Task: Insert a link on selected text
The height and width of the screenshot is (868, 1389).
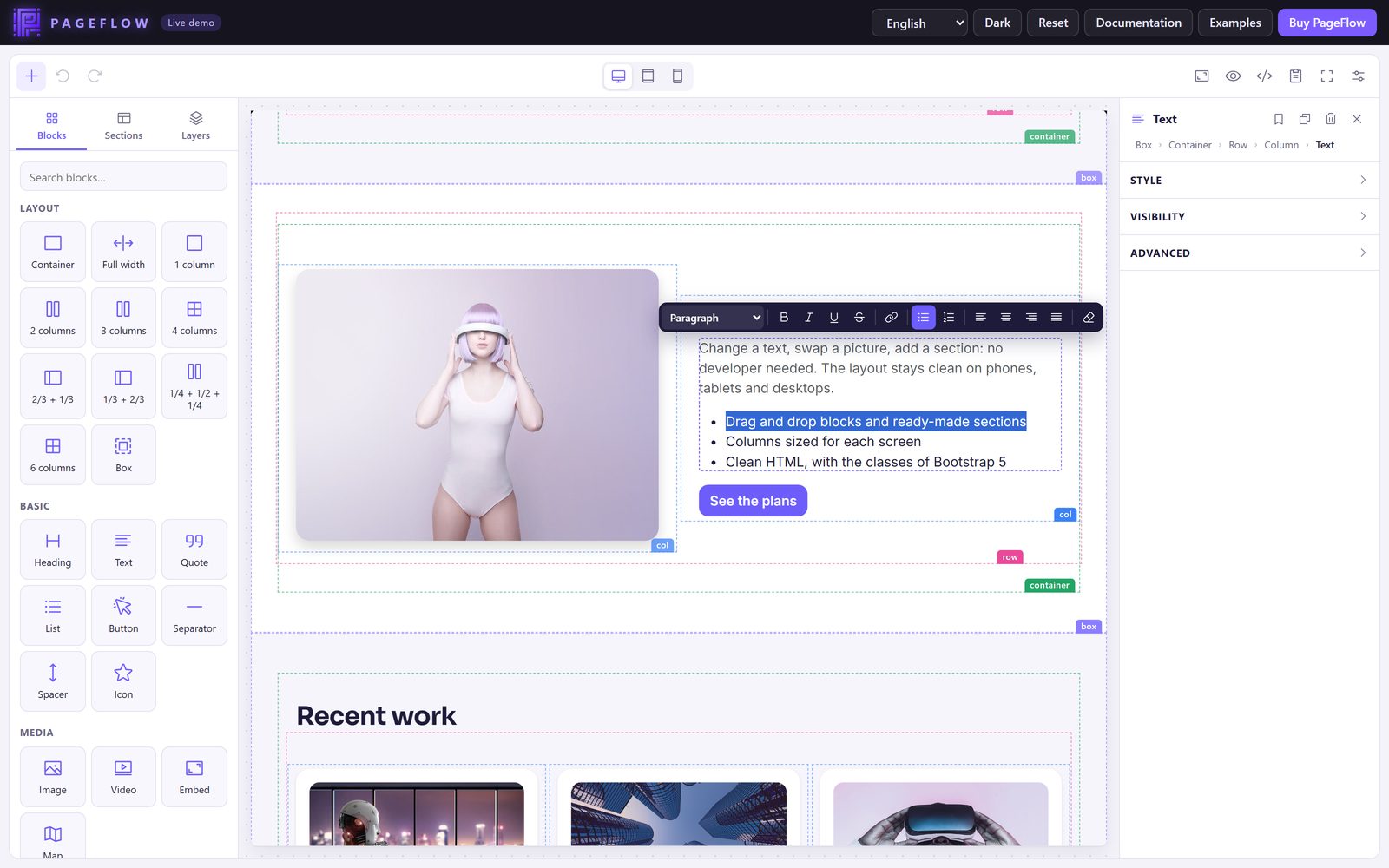Action: point(892,318)
